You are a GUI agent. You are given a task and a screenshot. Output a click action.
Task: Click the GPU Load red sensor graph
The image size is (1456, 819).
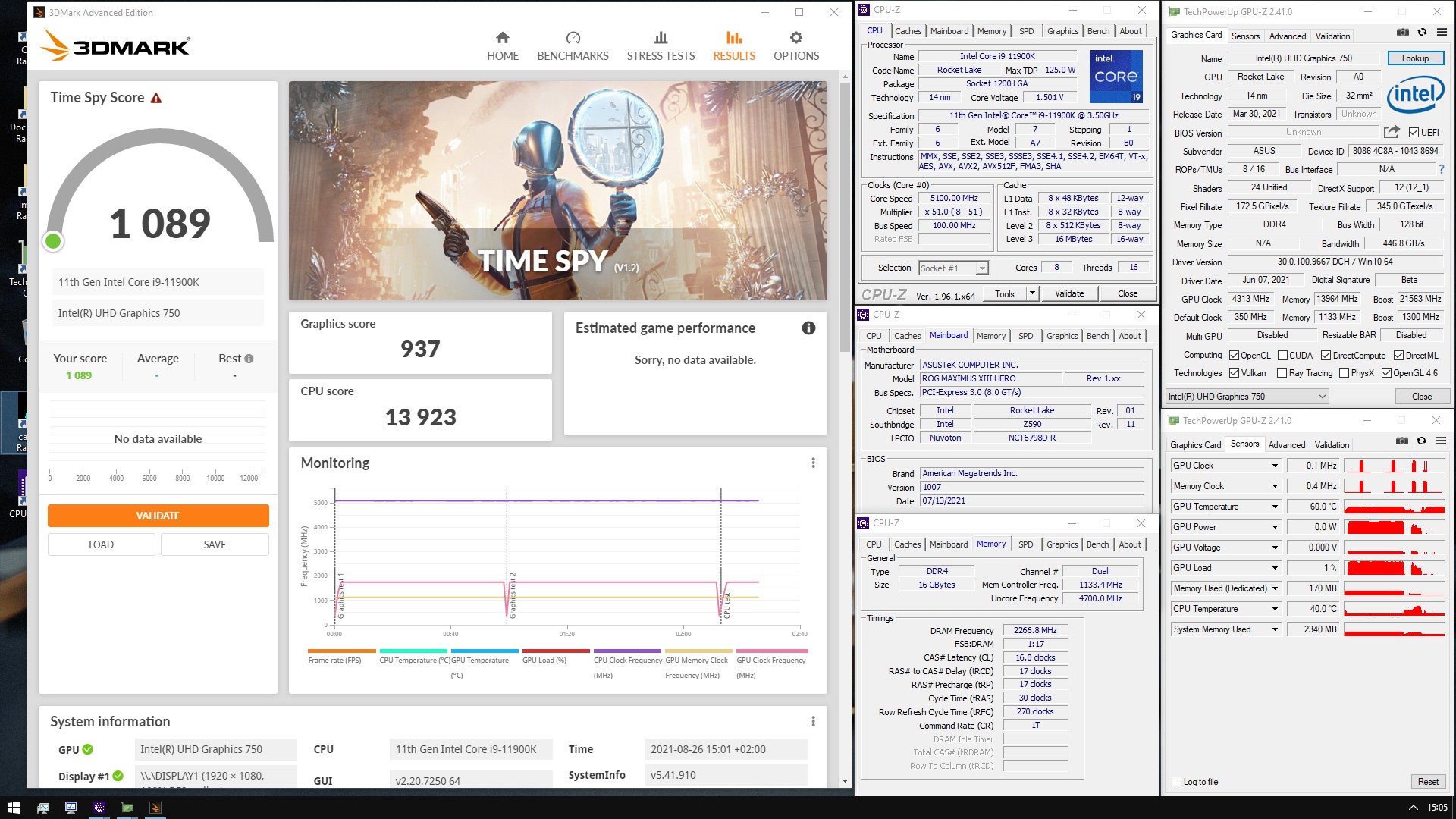[1395, 568]
